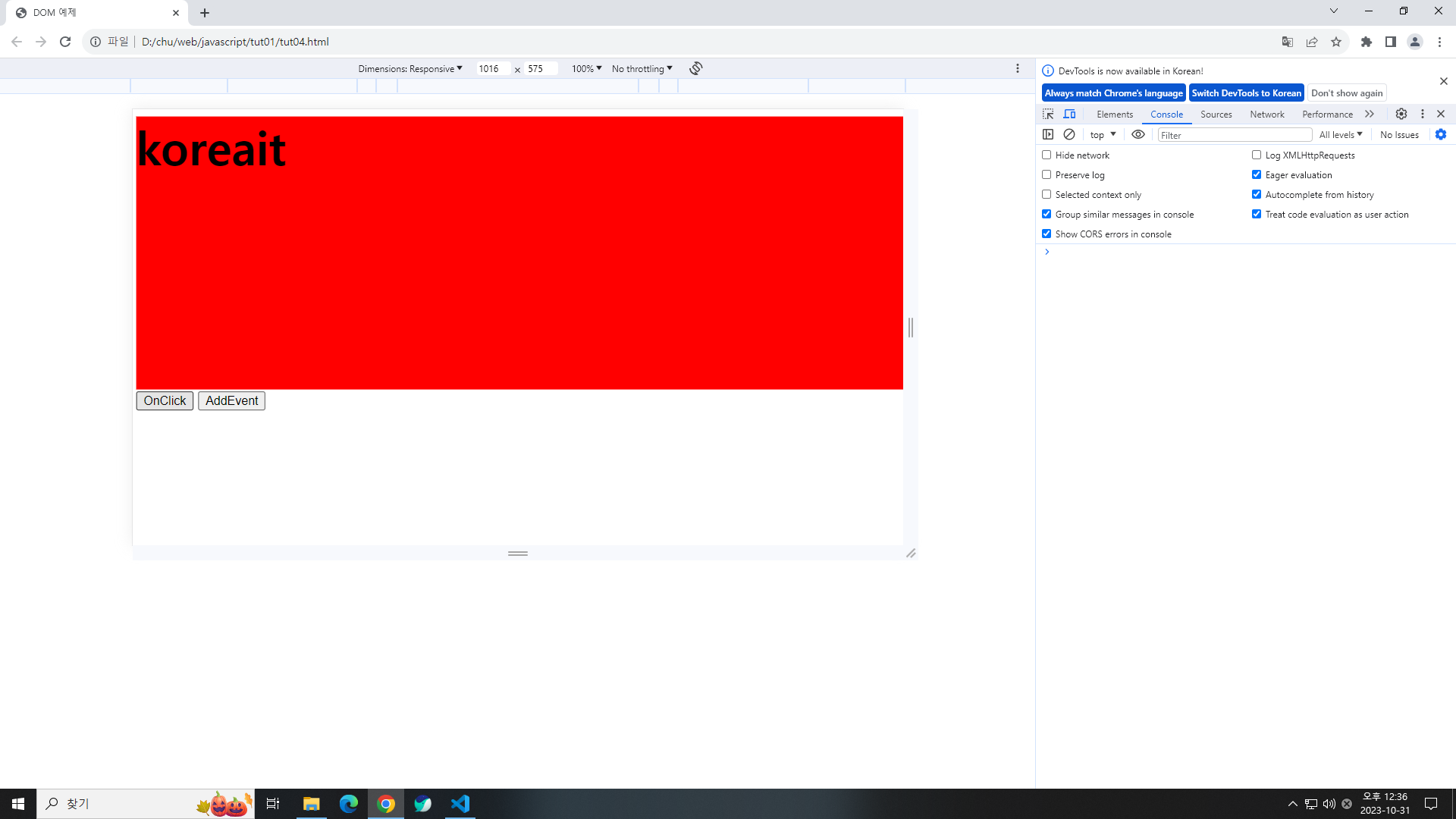Click the console Filter input field
Screen dimensions: 1456x819
click(x=1235, y=135)
